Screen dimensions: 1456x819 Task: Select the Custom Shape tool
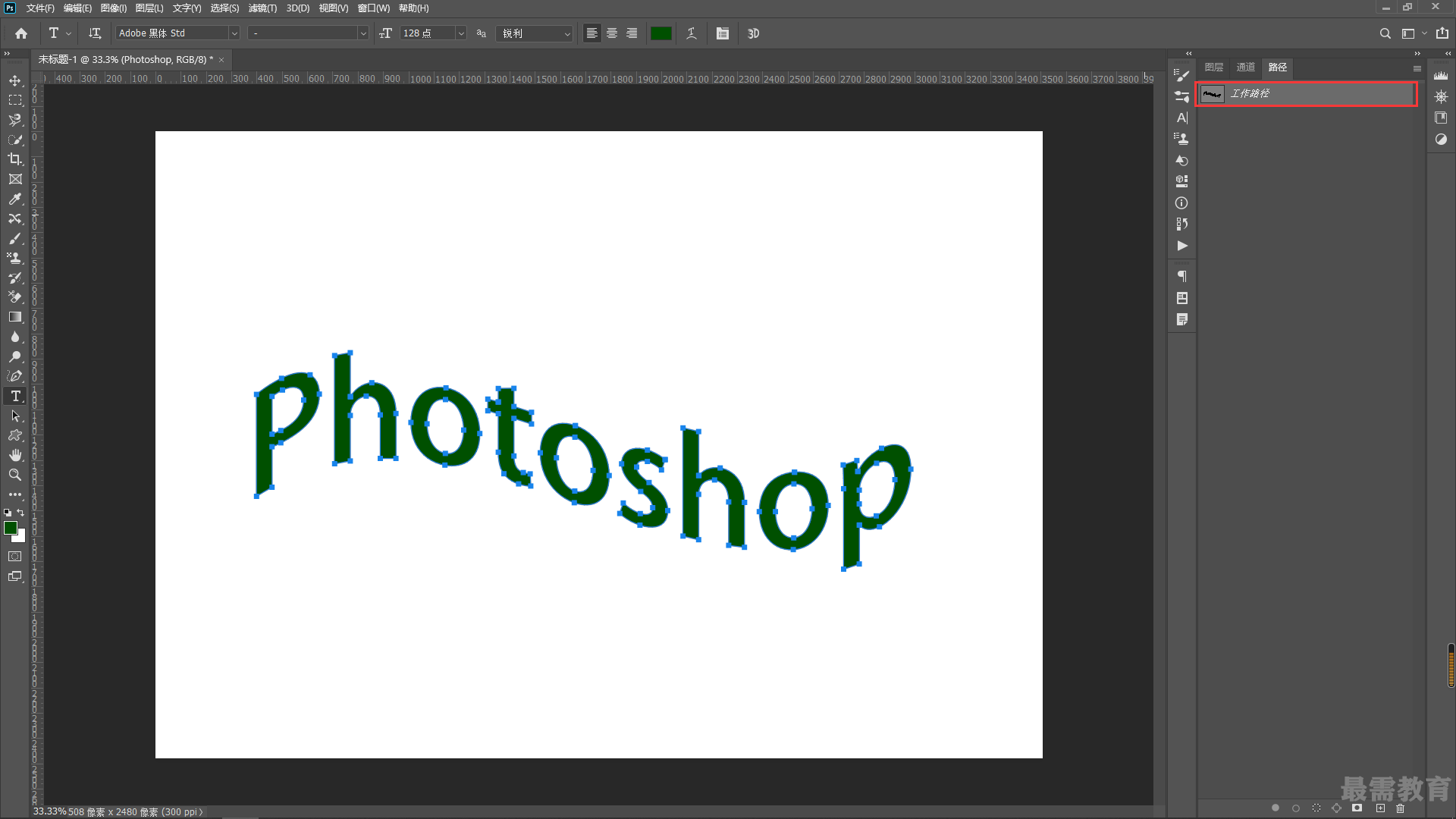15,435
